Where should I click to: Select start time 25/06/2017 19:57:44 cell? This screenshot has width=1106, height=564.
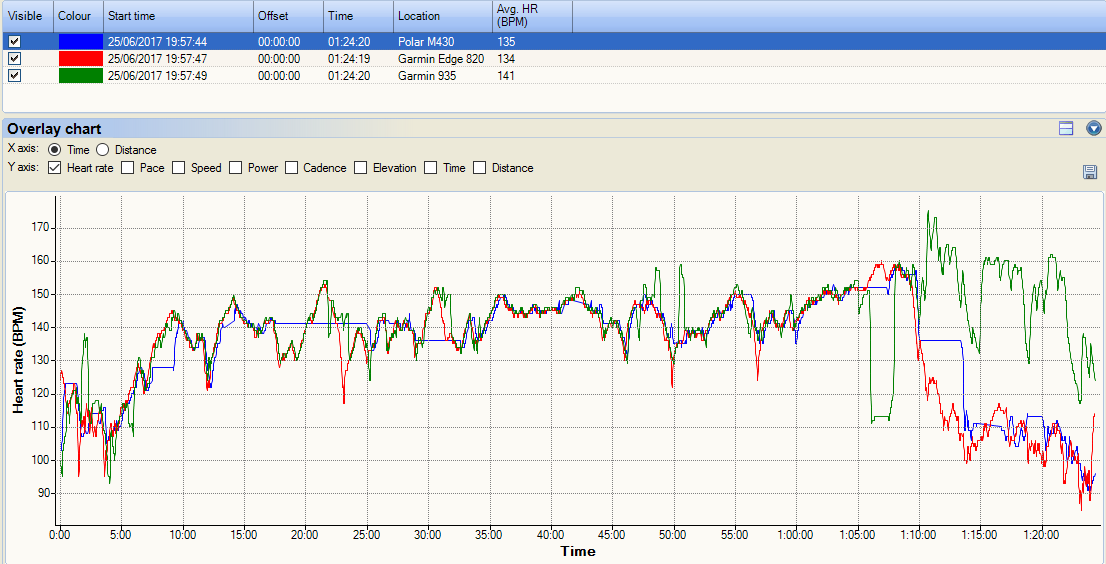click(157, 42)
